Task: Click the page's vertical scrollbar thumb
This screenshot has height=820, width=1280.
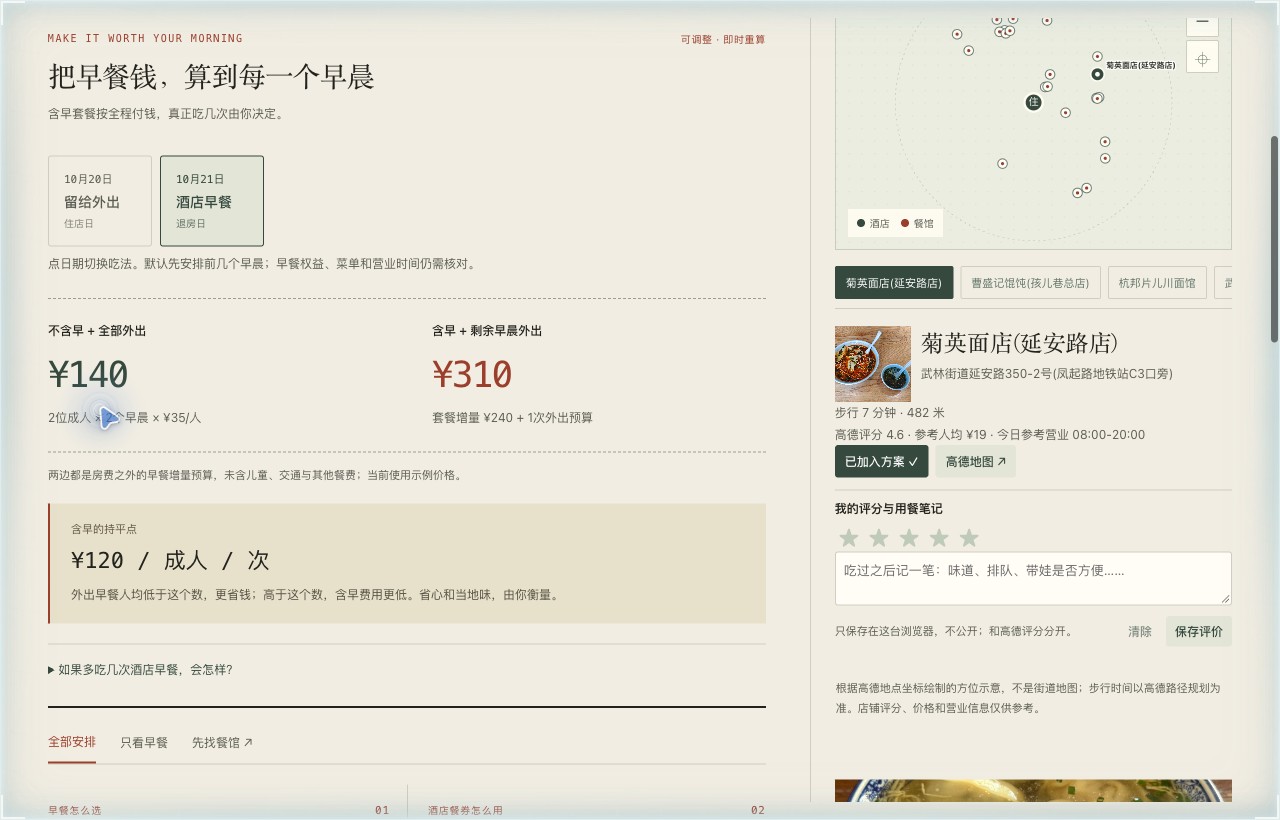Action: tap(1274, 238)
